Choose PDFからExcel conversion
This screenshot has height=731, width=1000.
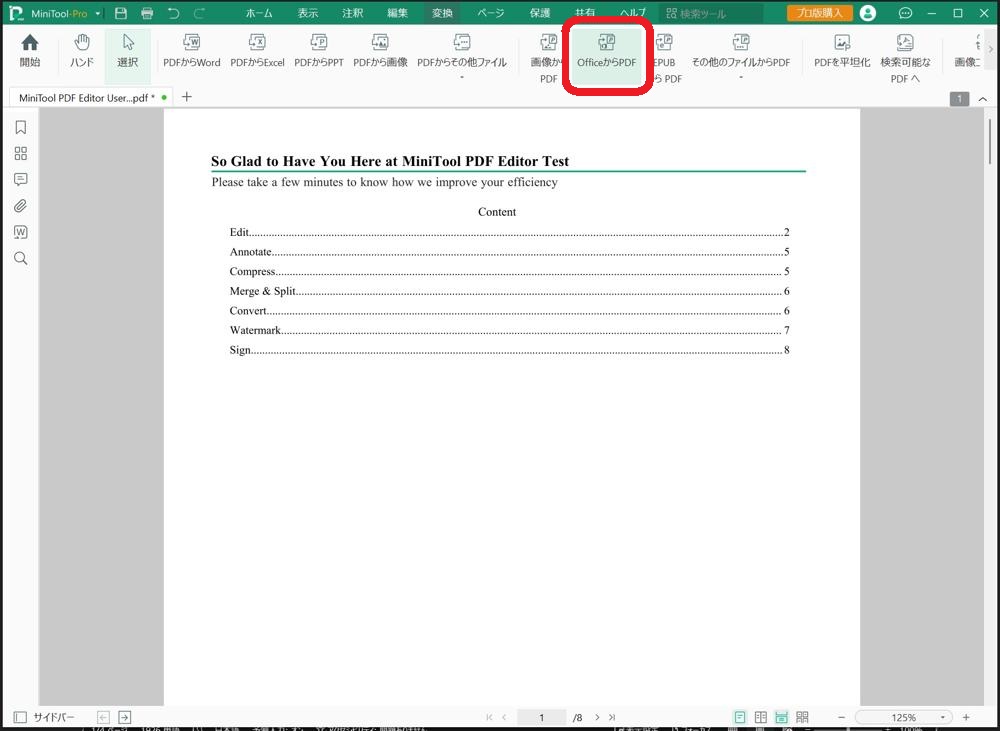[257, 51]
